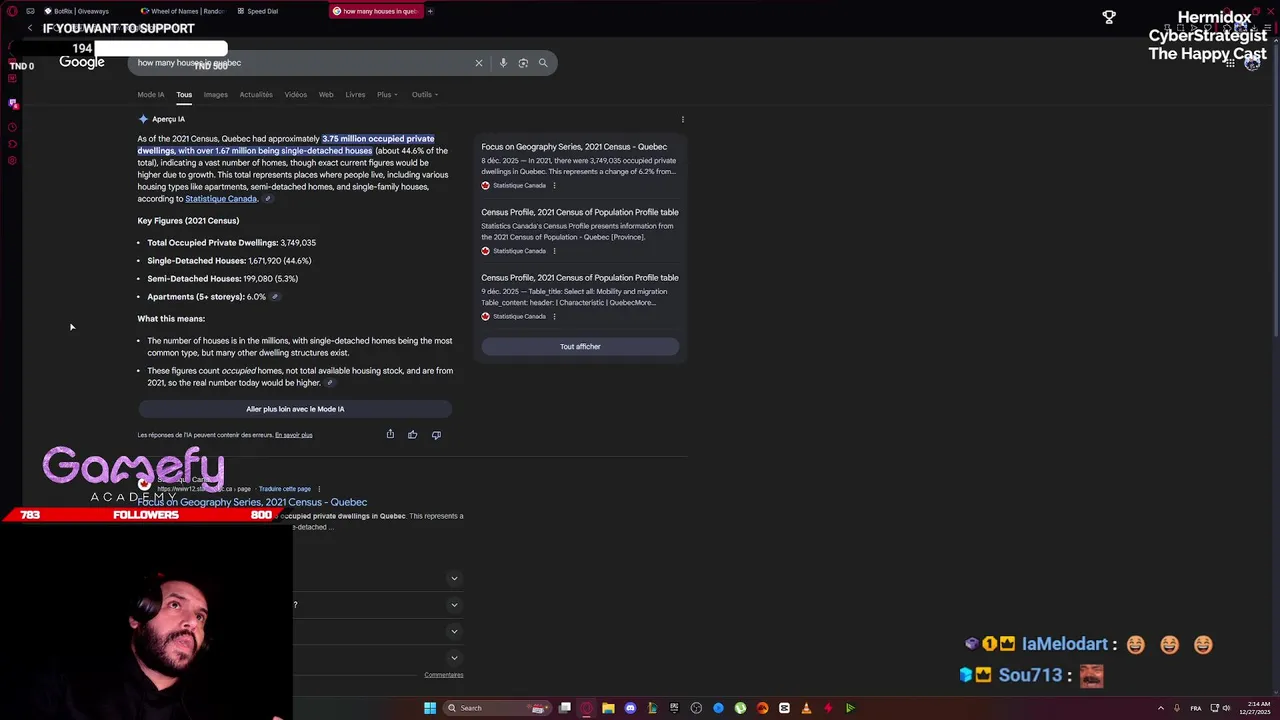Viewport: 1280px width, 720px height.
Task: Click FRA language indicator in taskbar
Action: point(1196,708)
